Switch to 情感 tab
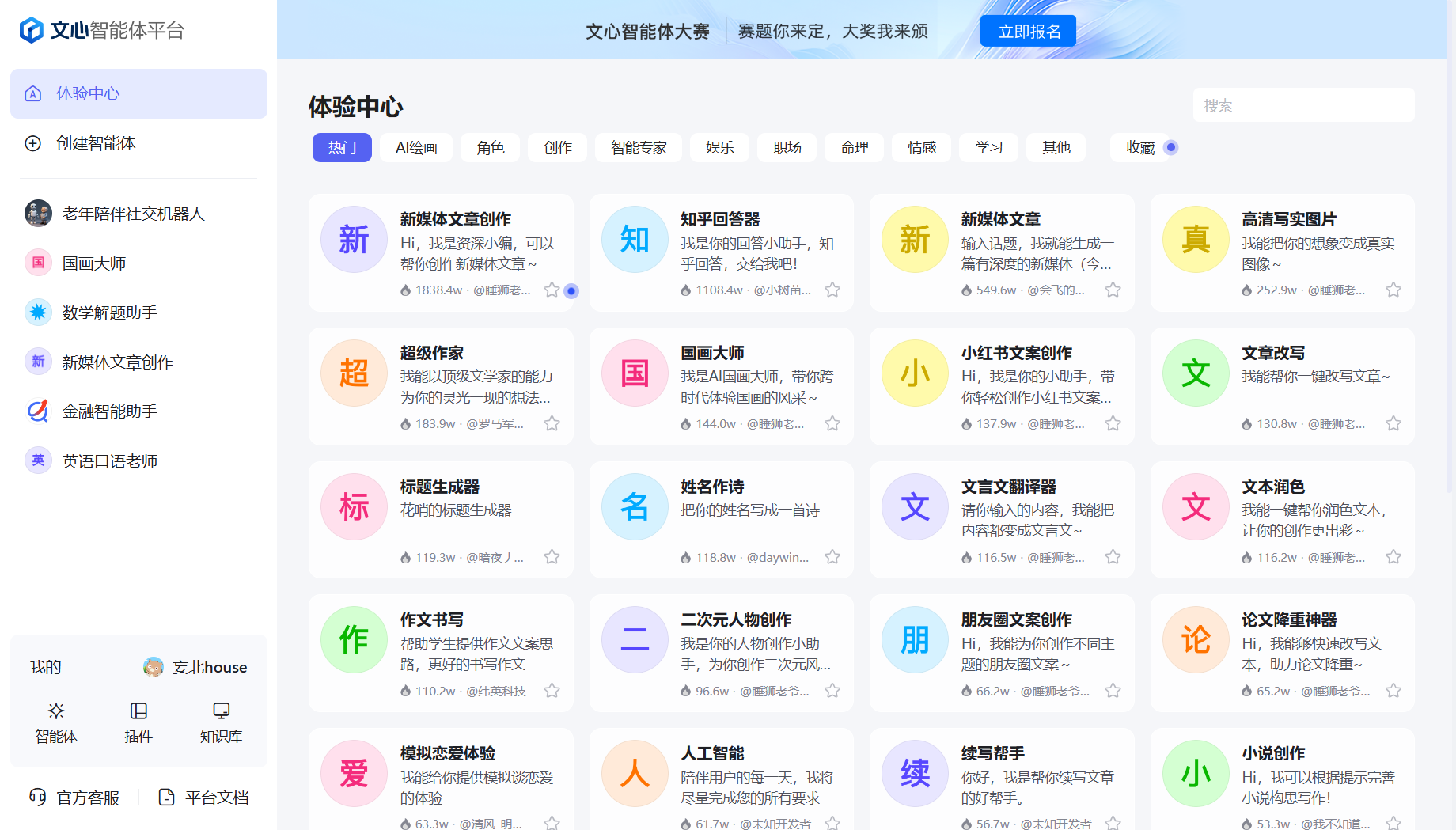1456x830 pixels. pyautogui.click(x=922, y=147)
